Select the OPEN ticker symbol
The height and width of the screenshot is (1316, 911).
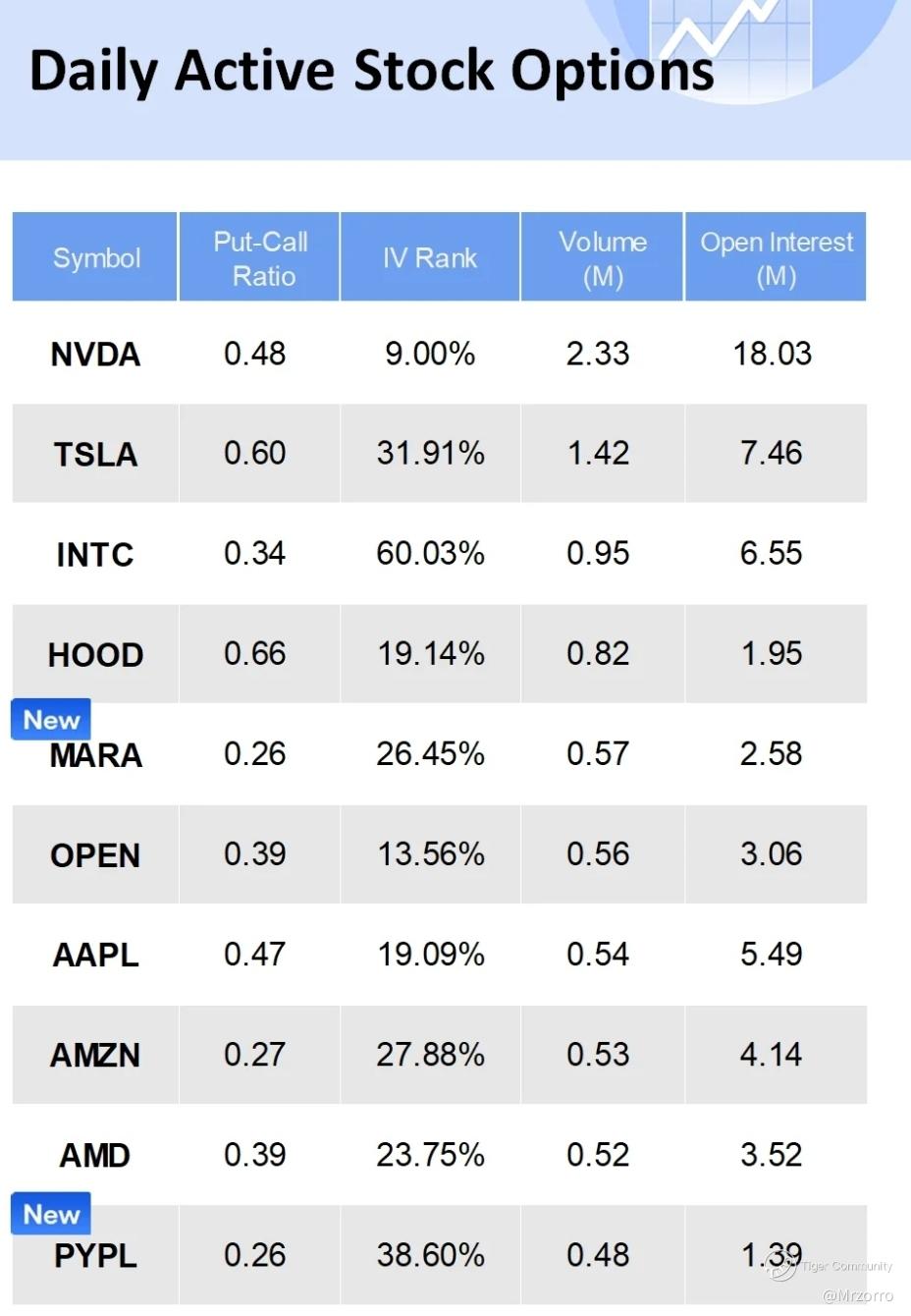[x=95, y=855]
